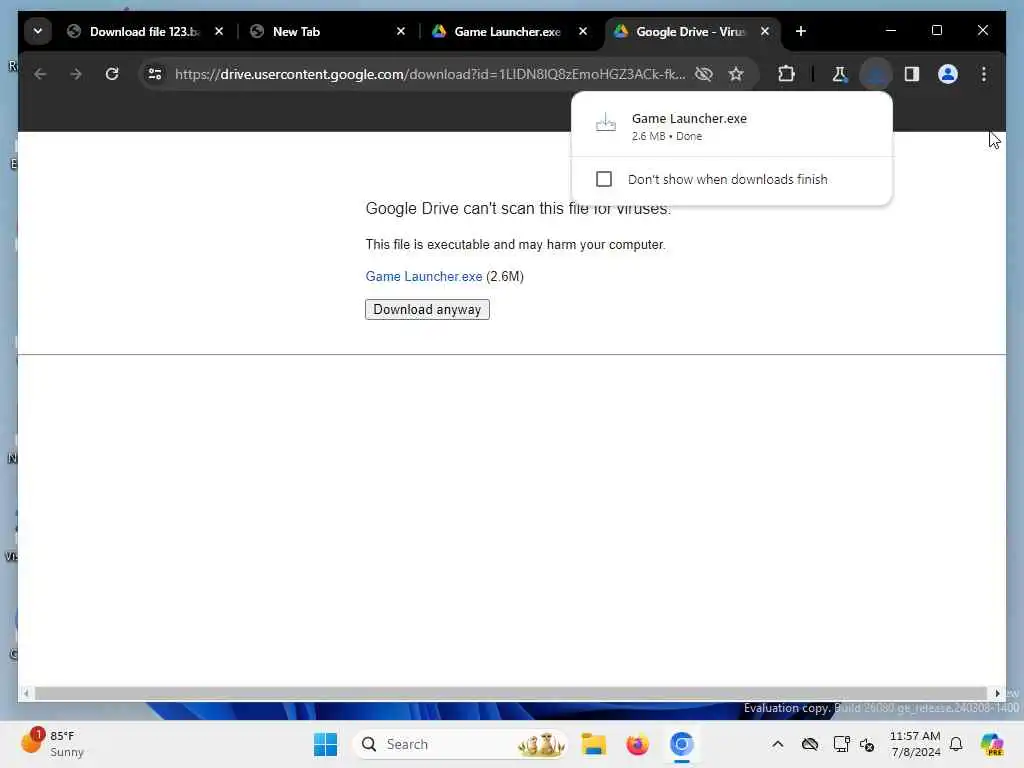Viewport: 1024px width, 768px height.
Task: Open the Windows Start menu
Action: [x=325, y=744]
